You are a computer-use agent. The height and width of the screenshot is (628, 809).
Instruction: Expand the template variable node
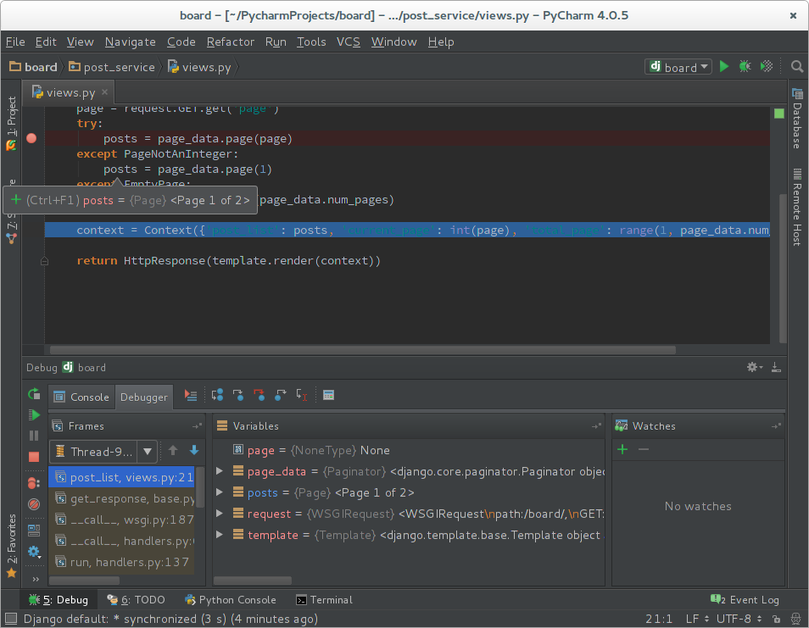pyautogui.click(x=219, y=535)
